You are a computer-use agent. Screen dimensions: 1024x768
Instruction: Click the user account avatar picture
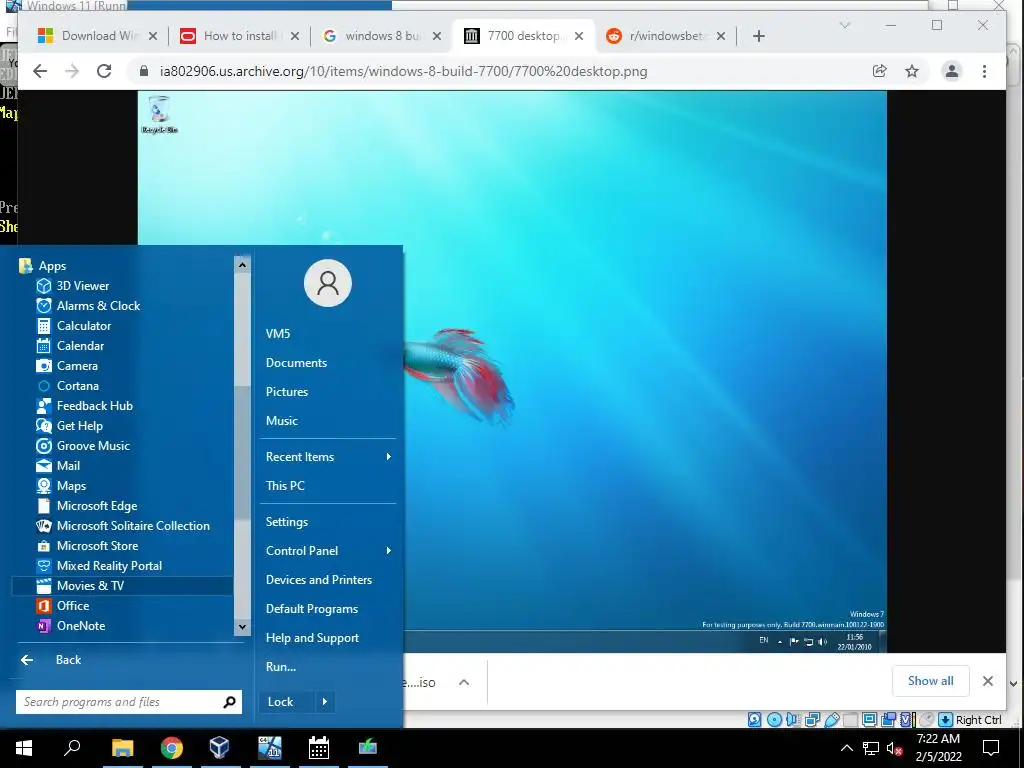pos(328,283)
